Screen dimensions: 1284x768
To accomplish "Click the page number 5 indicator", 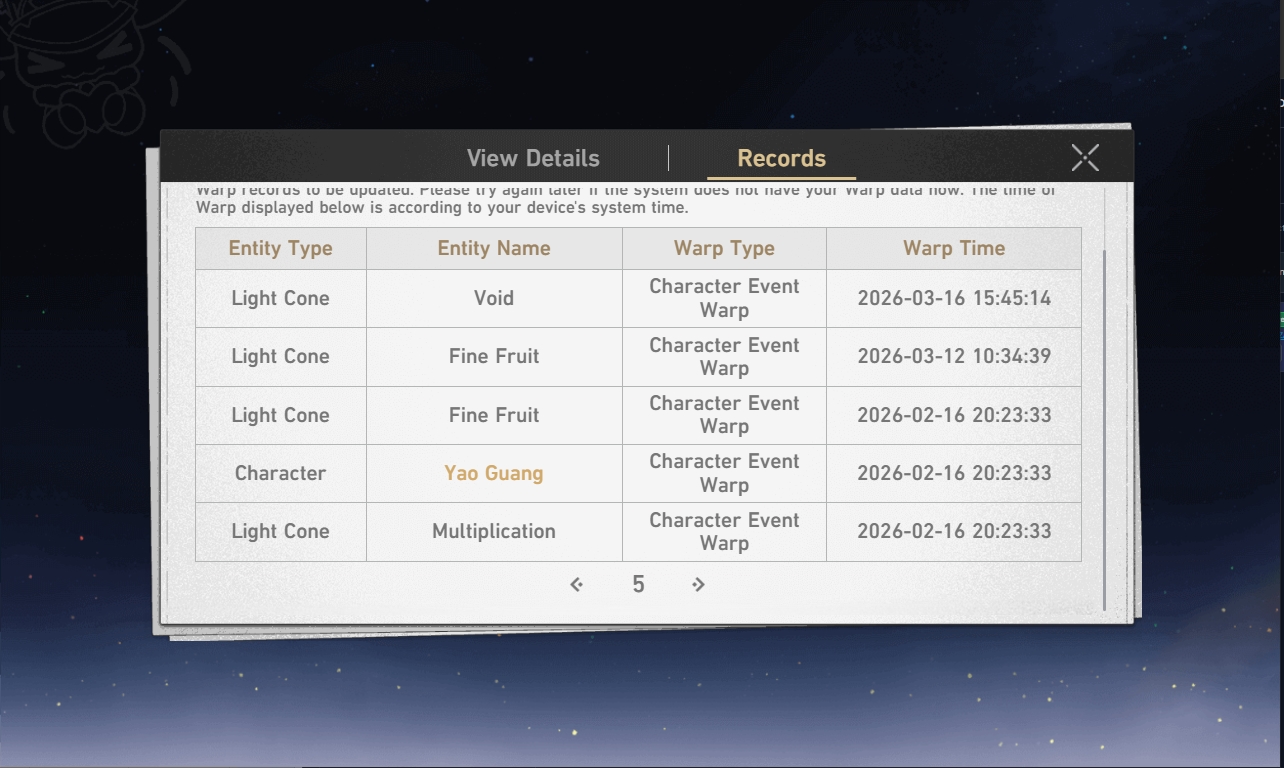I will click(x=638, y=584).
